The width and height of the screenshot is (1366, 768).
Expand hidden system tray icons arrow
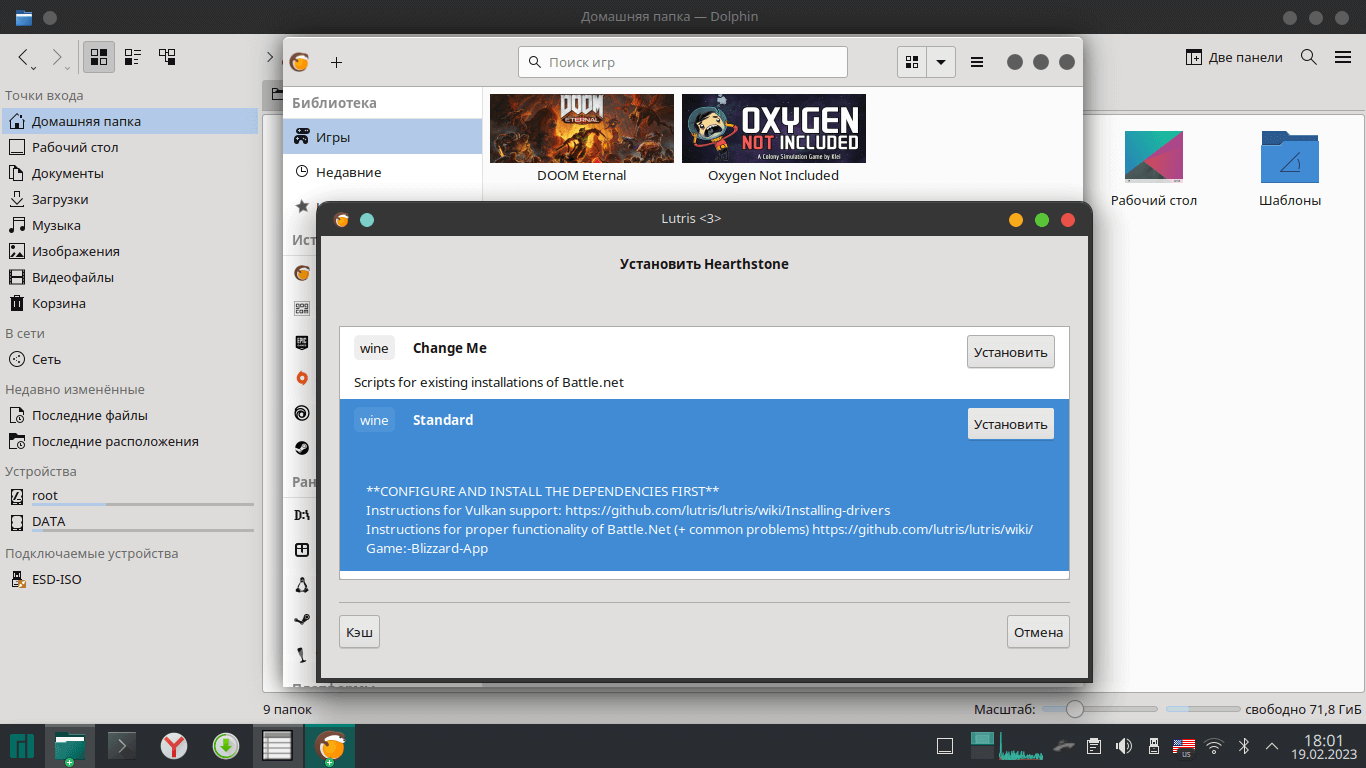[x=1272, y=746]
